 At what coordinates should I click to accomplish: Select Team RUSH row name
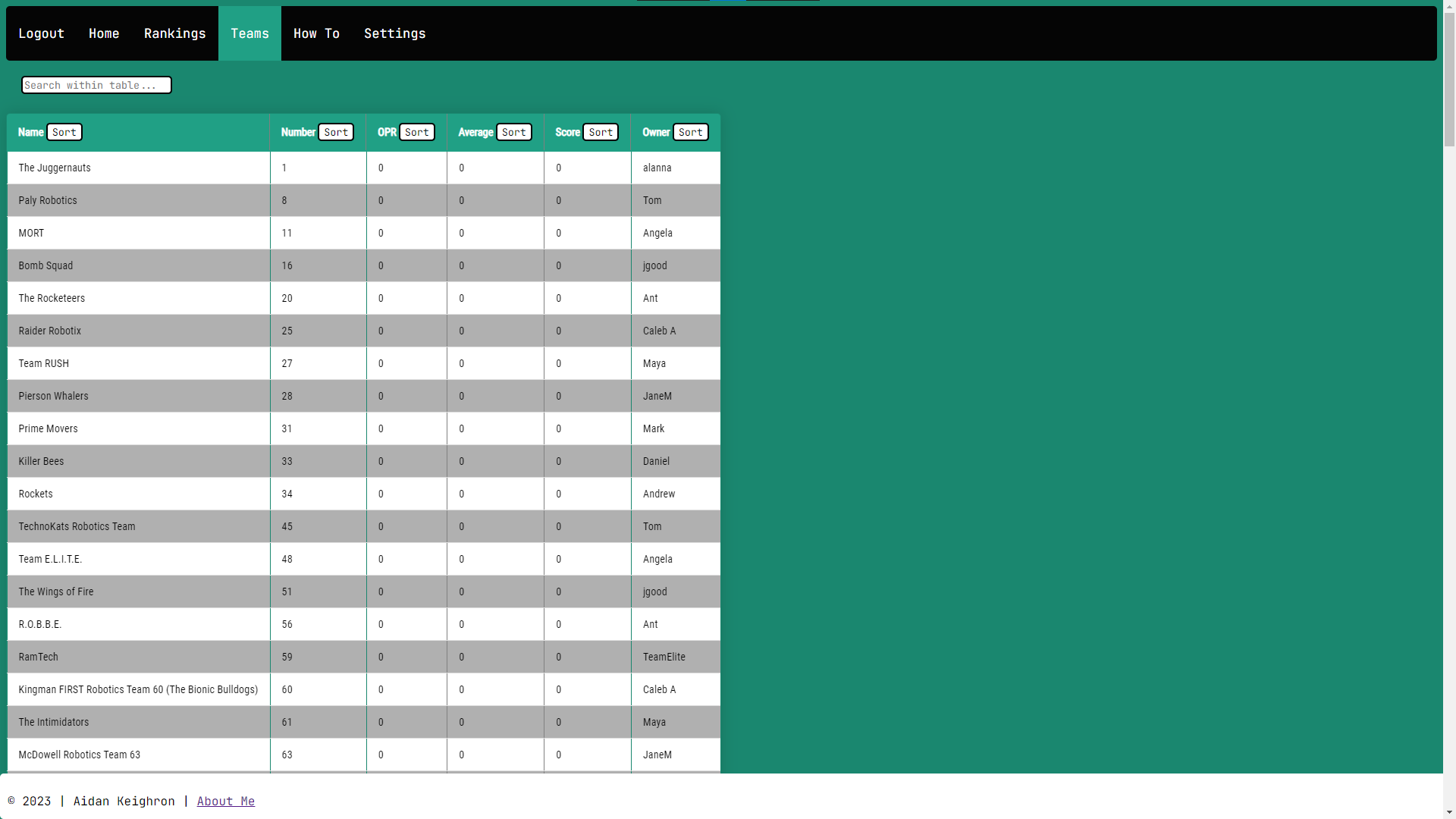[43, 363]
